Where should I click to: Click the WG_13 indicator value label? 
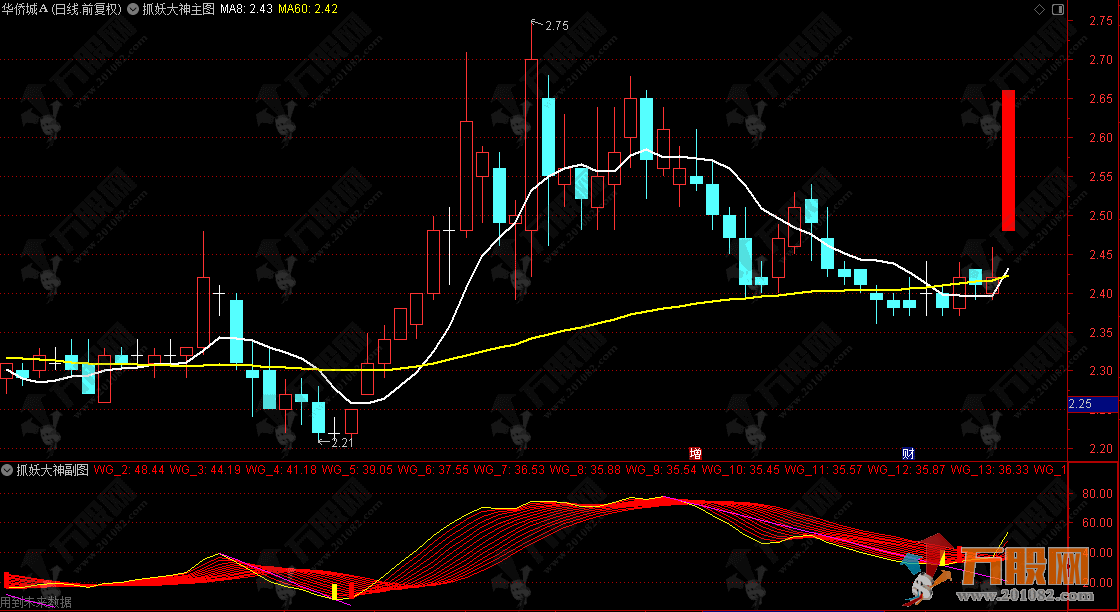point(988,469)
